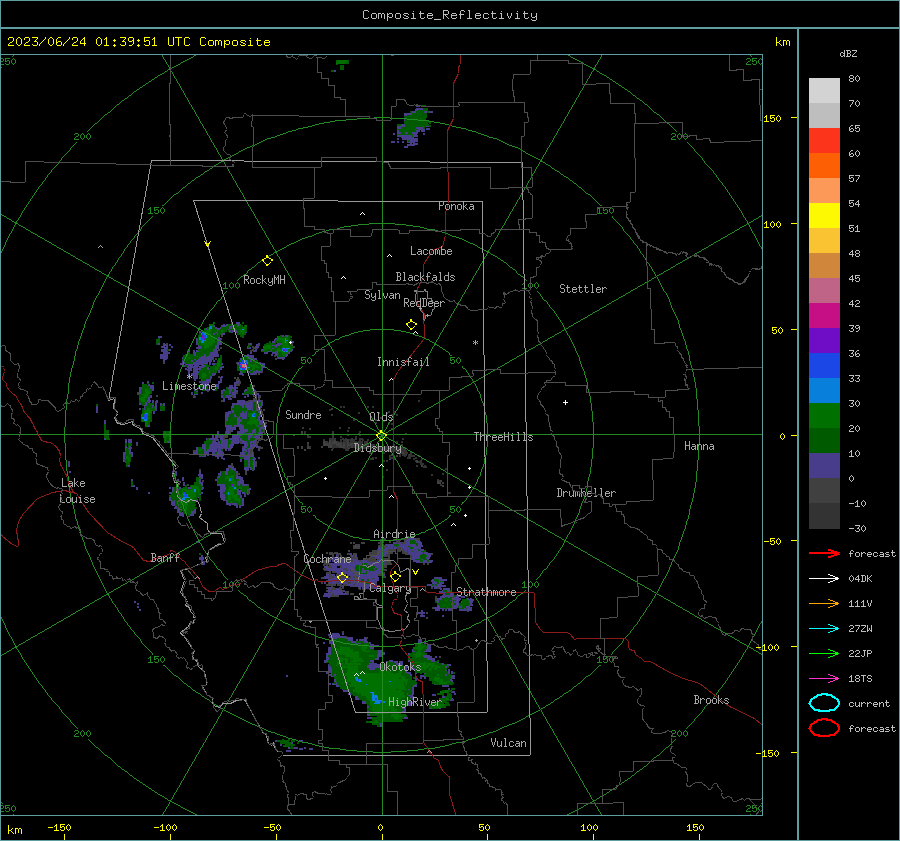Click the Sylvan label

382,295
